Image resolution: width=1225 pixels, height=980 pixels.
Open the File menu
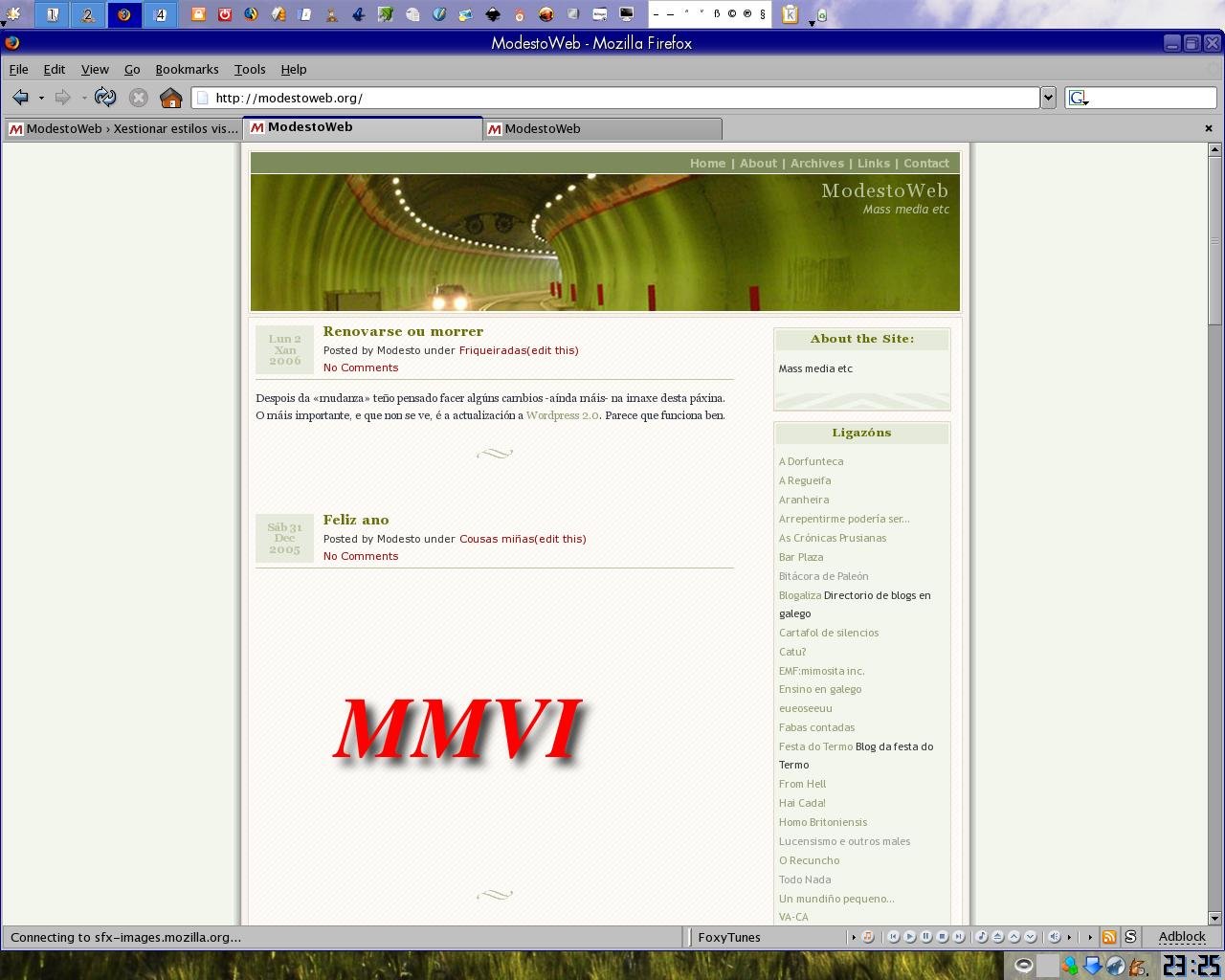18,69
